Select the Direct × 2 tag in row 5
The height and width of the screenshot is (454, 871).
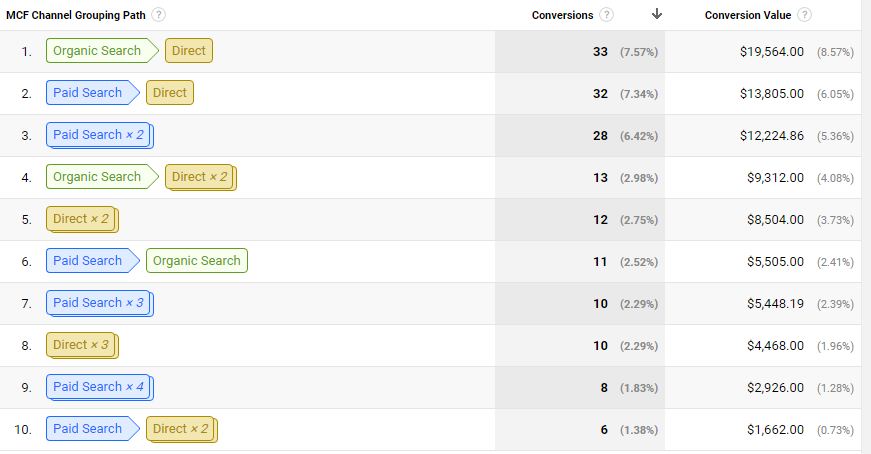(80, 219)
